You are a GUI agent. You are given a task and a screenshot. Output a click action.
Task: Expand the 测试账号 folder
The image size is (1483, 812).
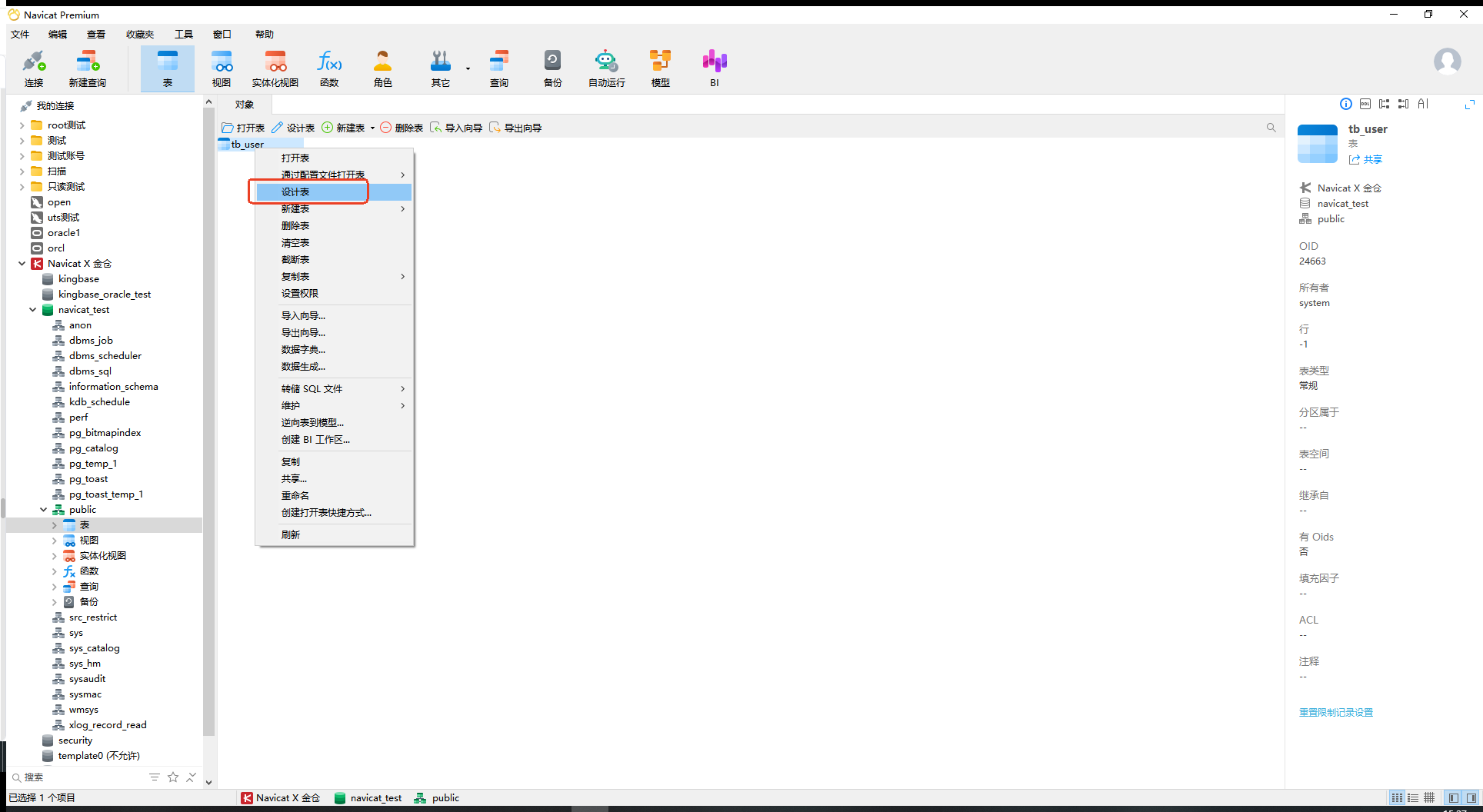22,156
